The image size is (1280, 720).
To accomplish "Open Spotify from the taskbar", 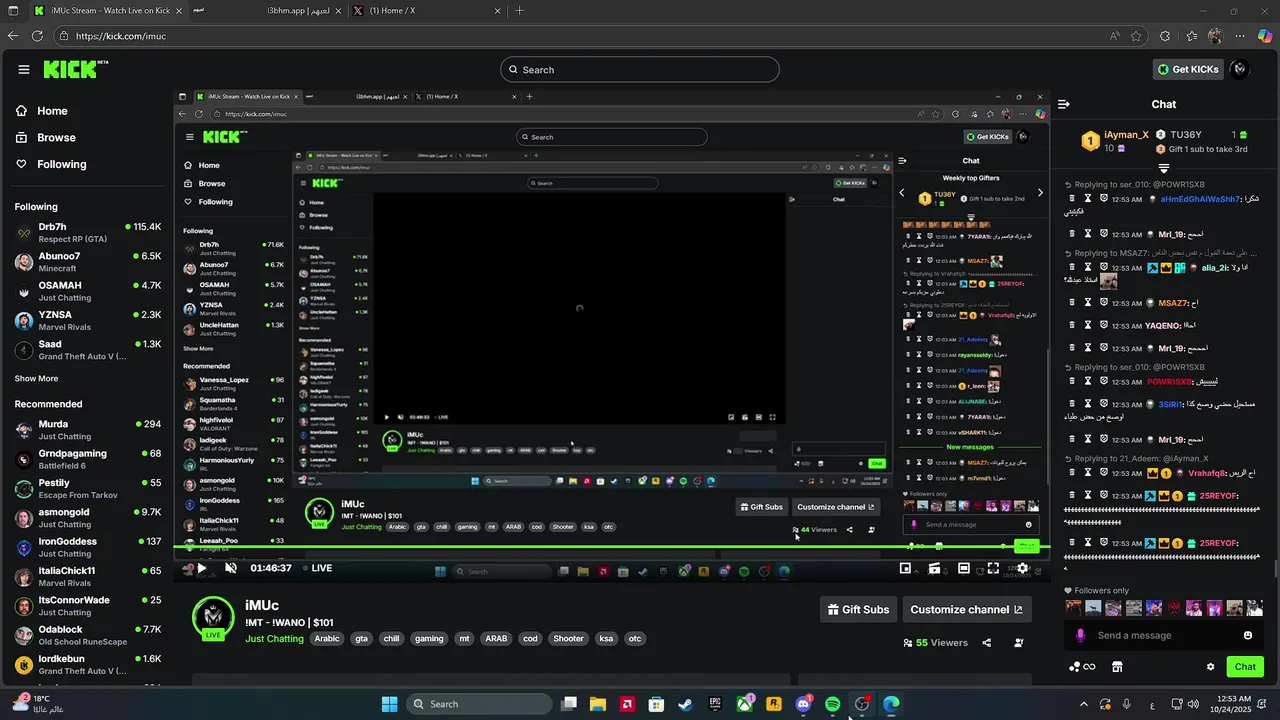I will (x=833, y=704).
